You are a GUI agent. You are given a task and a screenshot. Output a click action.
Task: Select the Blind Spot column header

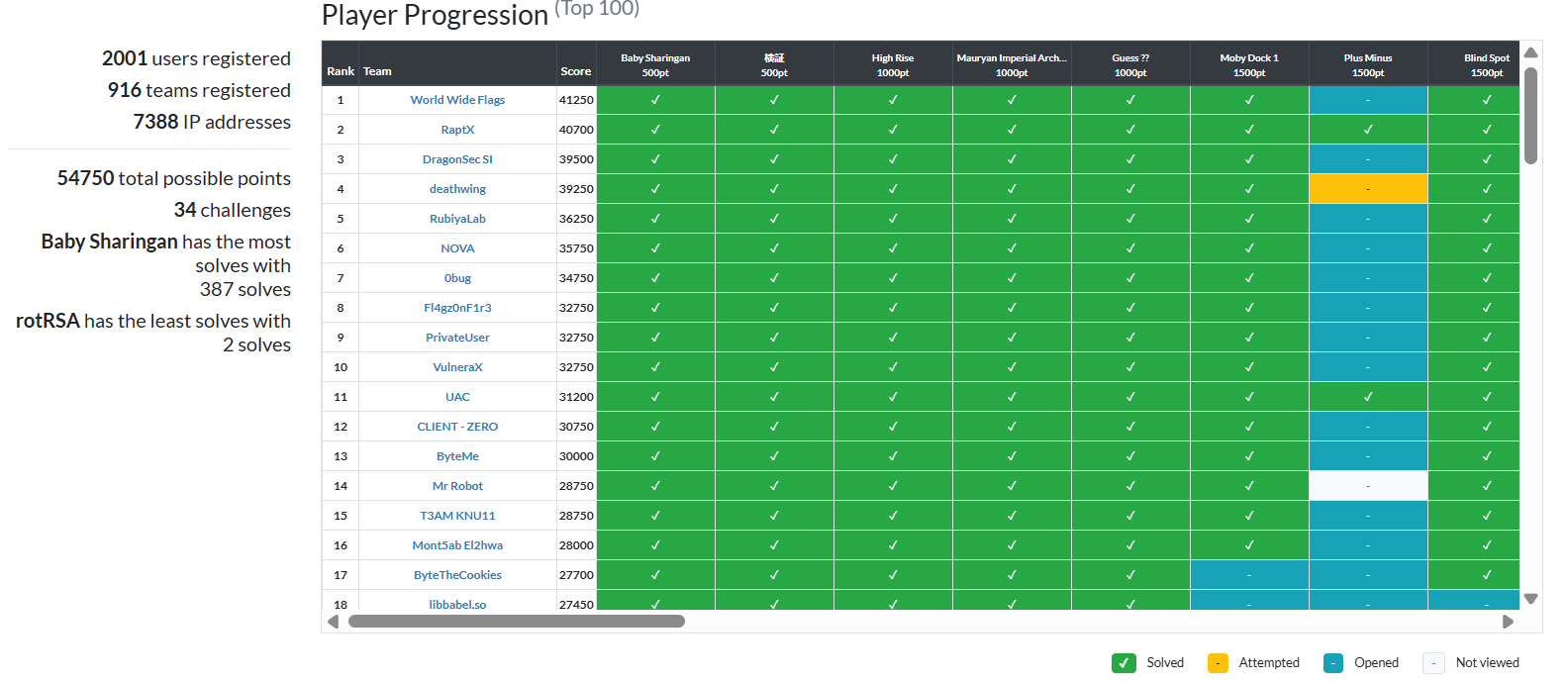pos(1485,64)
